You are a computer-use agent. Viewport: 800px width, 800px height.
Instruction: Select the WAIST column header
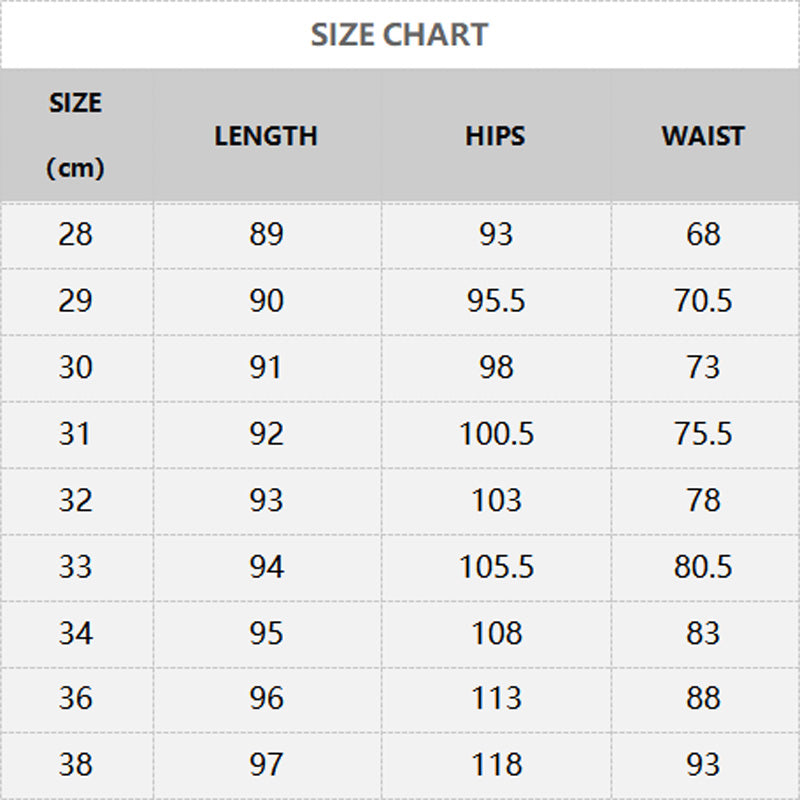[x=703, y=136]
